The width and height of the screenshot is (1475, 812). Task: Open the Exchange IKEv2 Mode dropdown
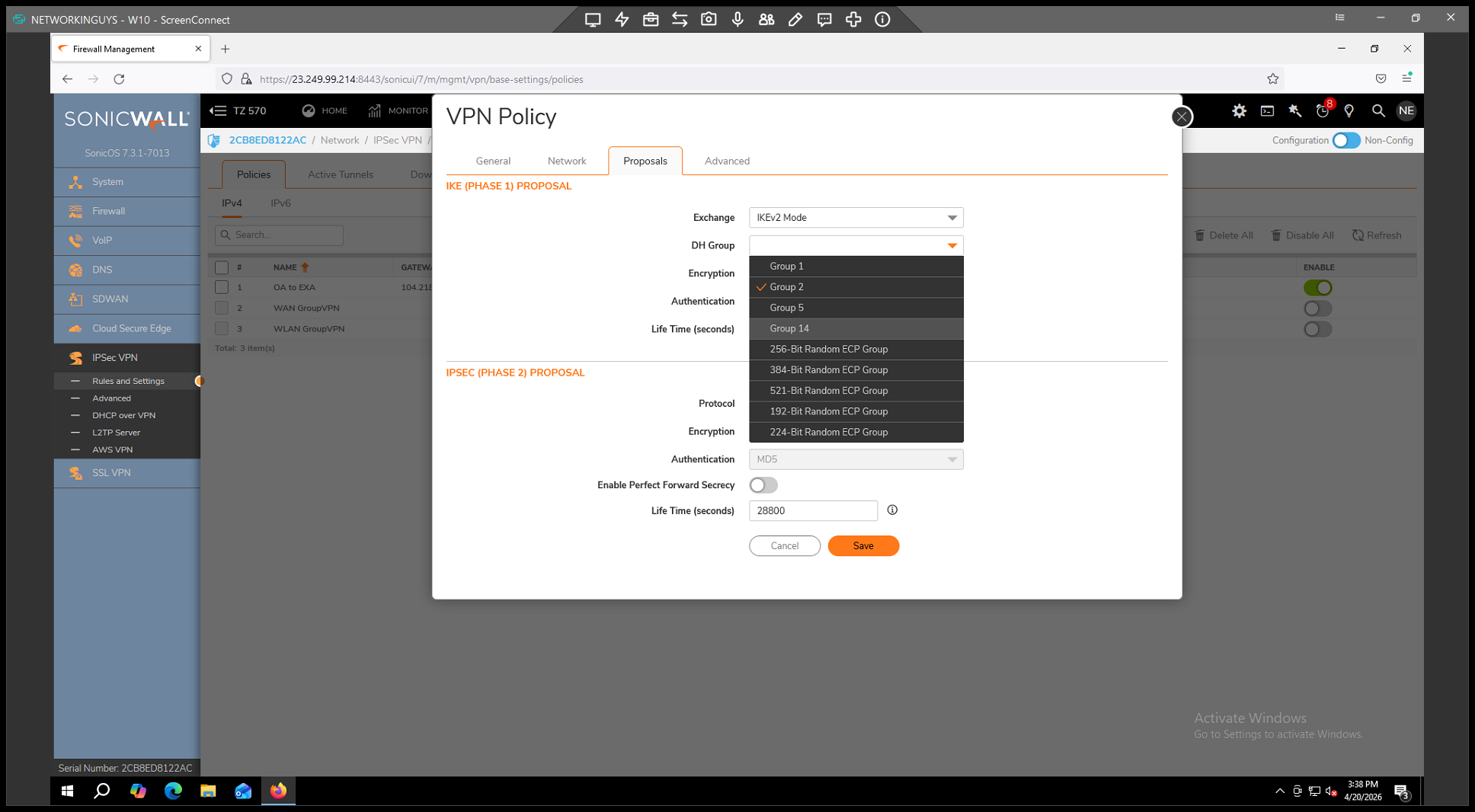click(856, 218)
